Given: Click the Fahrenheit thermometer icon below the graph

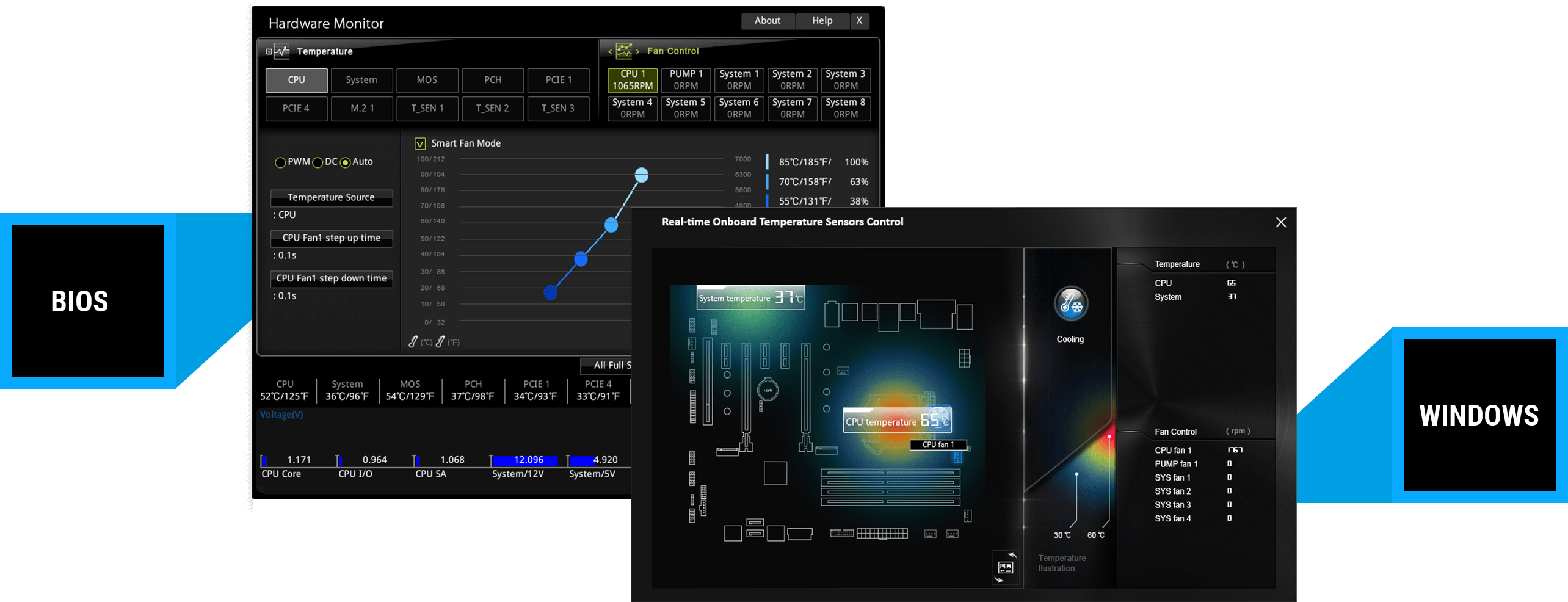Looking at the screenshot, I should coord(440,341).
